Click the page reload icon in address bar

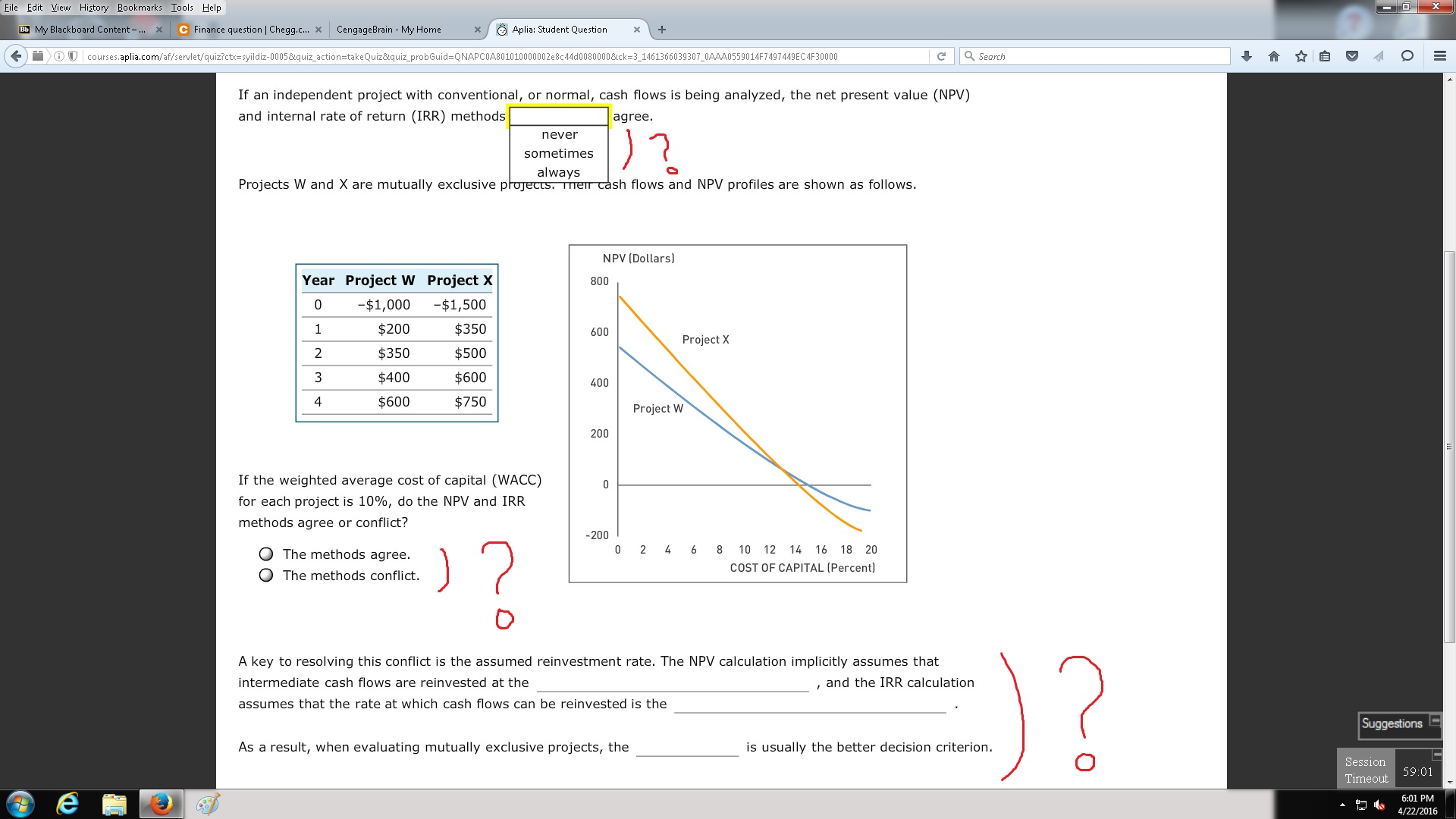coord(940,56)
